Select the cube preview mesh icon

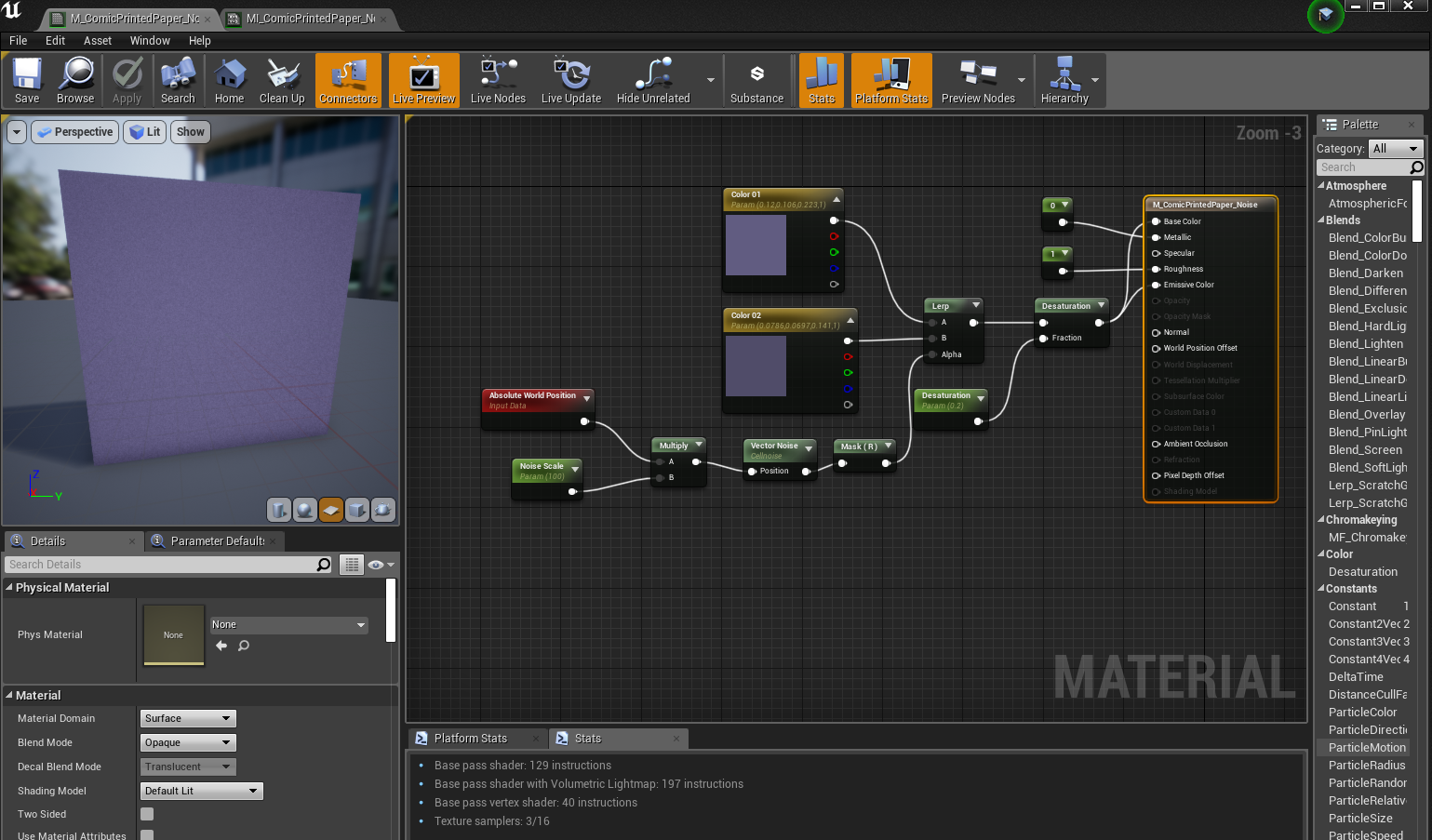[x=357, y=510]
